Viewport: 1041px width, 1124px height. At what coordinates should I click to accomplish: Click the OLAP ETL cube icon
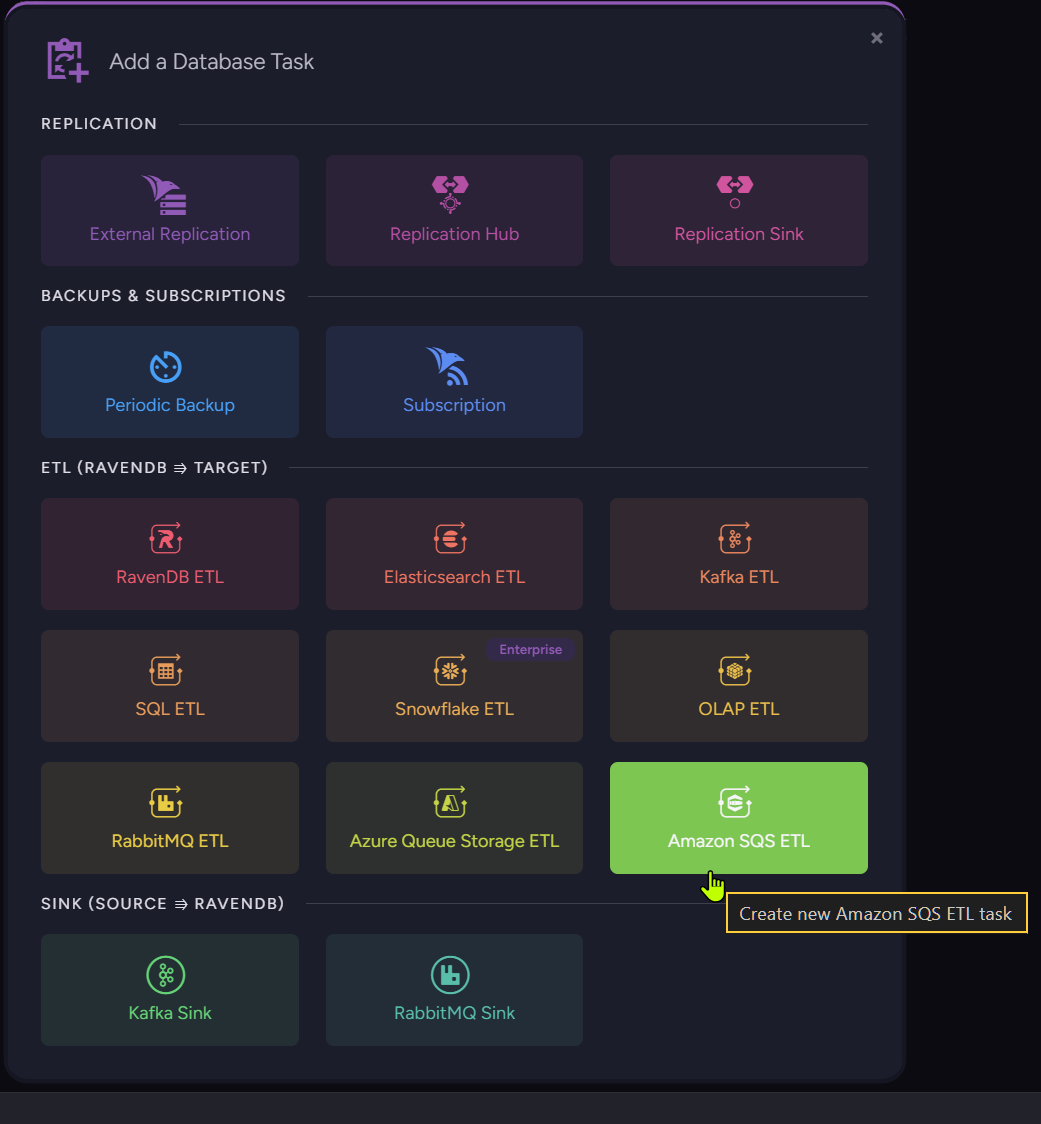pyautogui.click(x=735, y=670)
